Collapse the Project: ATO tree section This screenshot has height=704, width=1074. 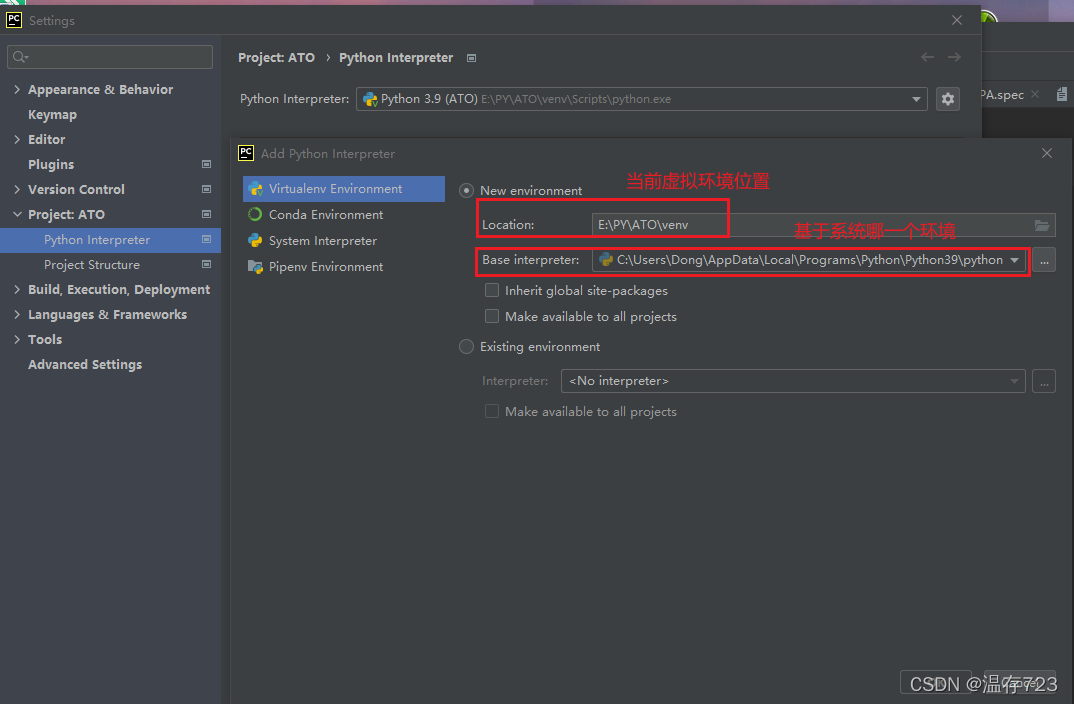tap(17, 214)
